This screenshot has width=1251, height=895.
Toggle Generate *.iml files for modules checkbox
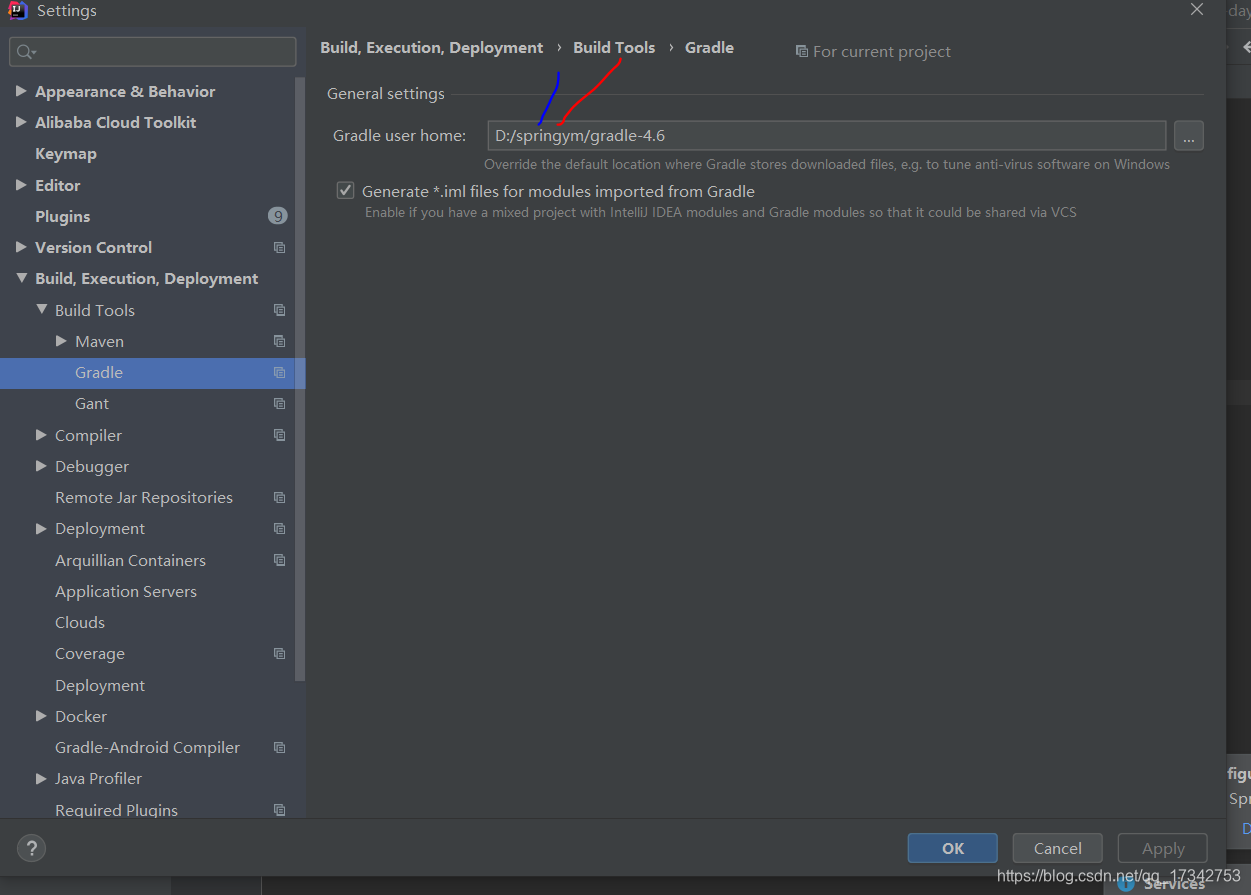(x=346, y=190)
